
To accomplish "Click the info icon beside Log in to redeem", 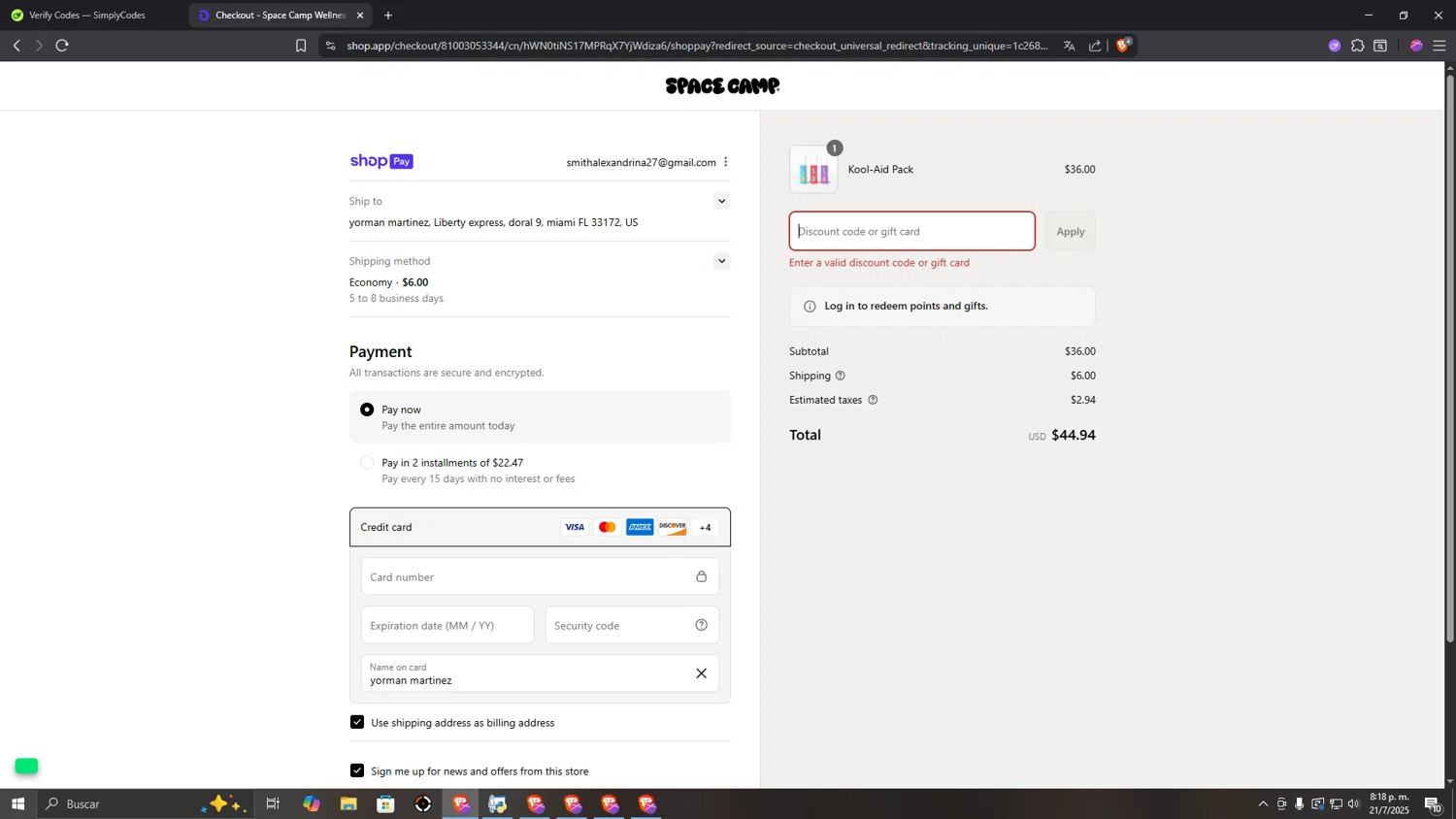I will point(810,307).
